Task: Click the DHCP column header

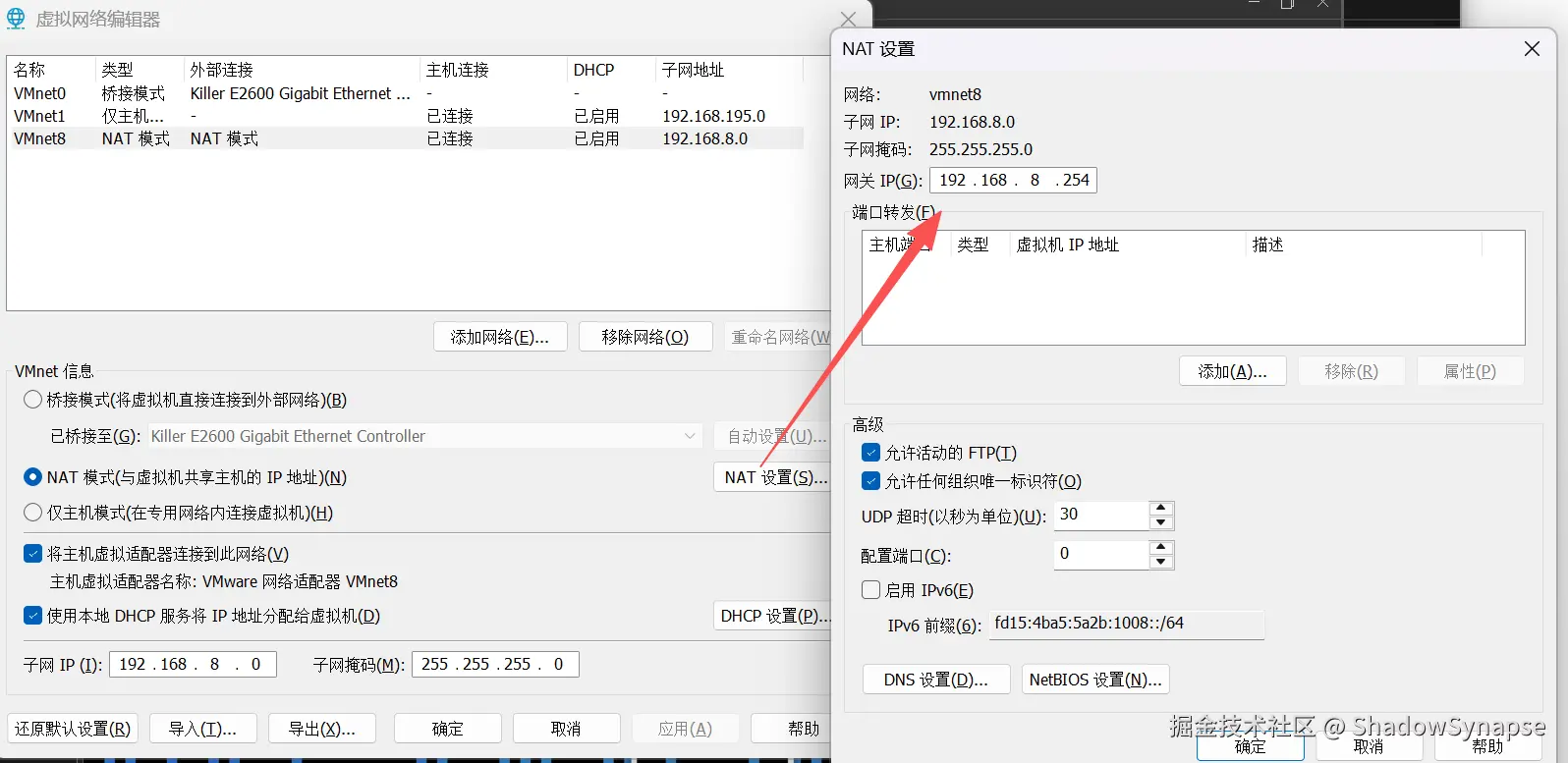Action: click(x=611, y=70)
